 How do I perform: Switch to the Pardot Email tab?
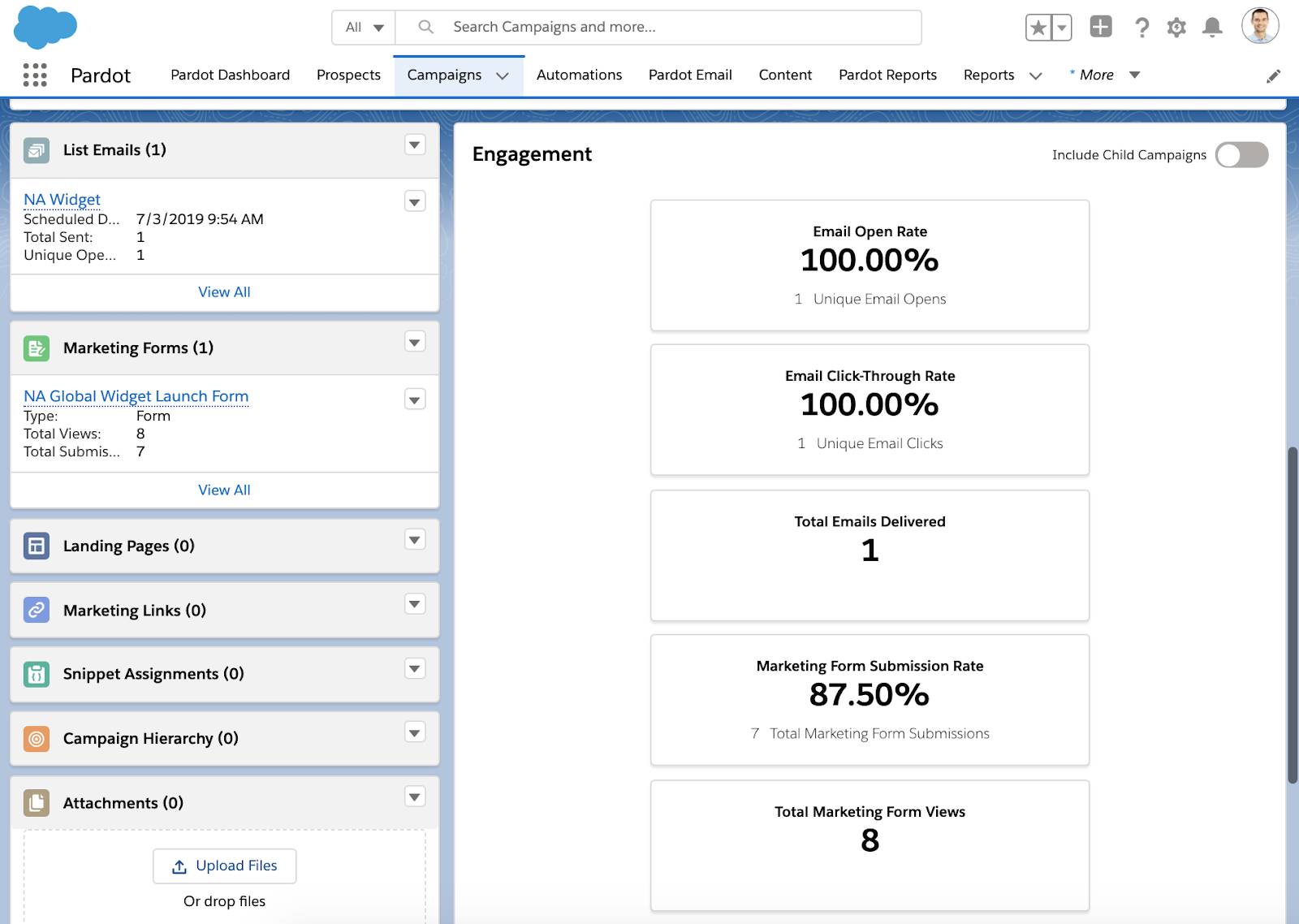point(690,75)
